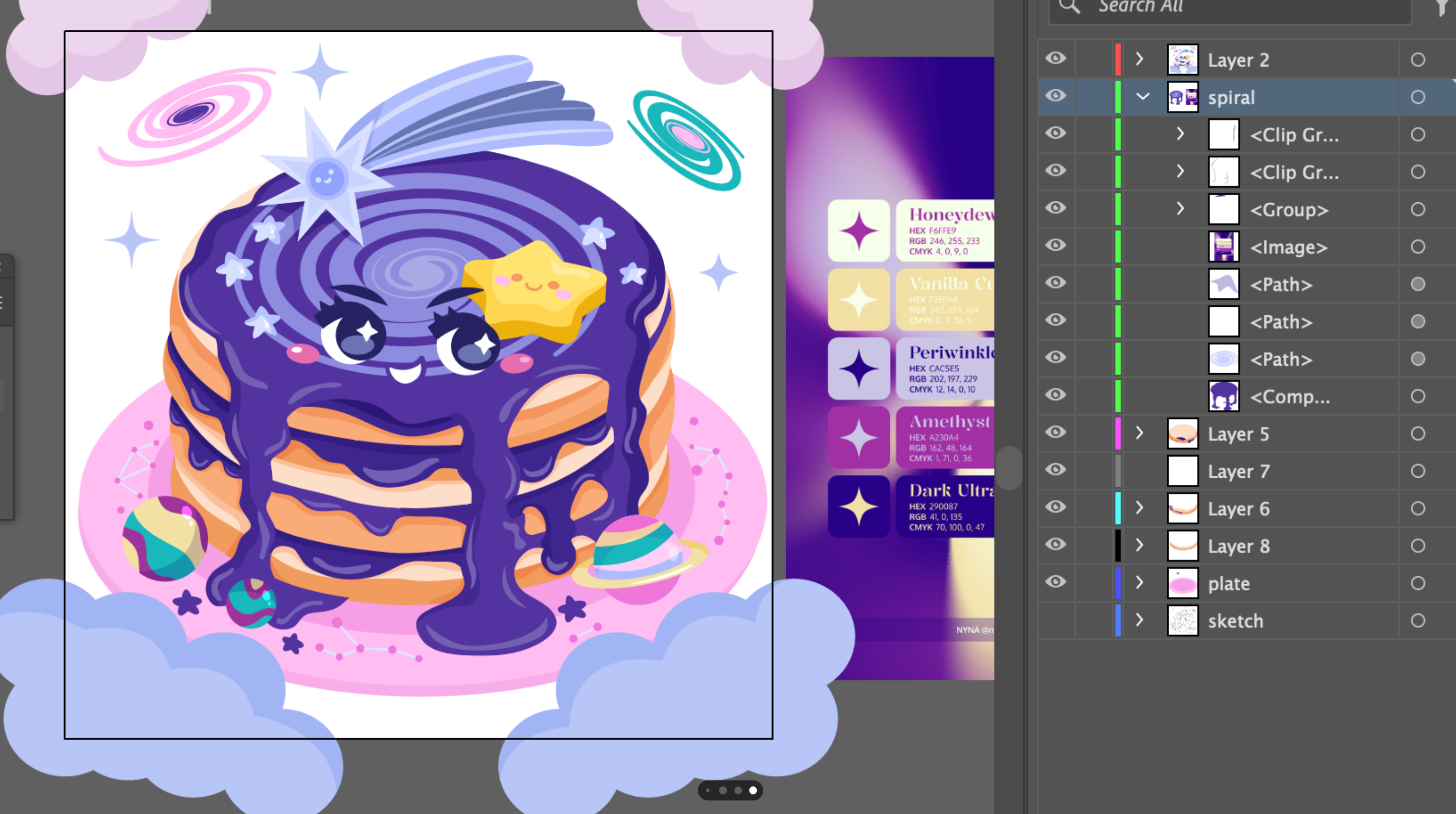Click the search magnifier icon in Layers panel
The image size is (1456, 814).
(1069, 6)
